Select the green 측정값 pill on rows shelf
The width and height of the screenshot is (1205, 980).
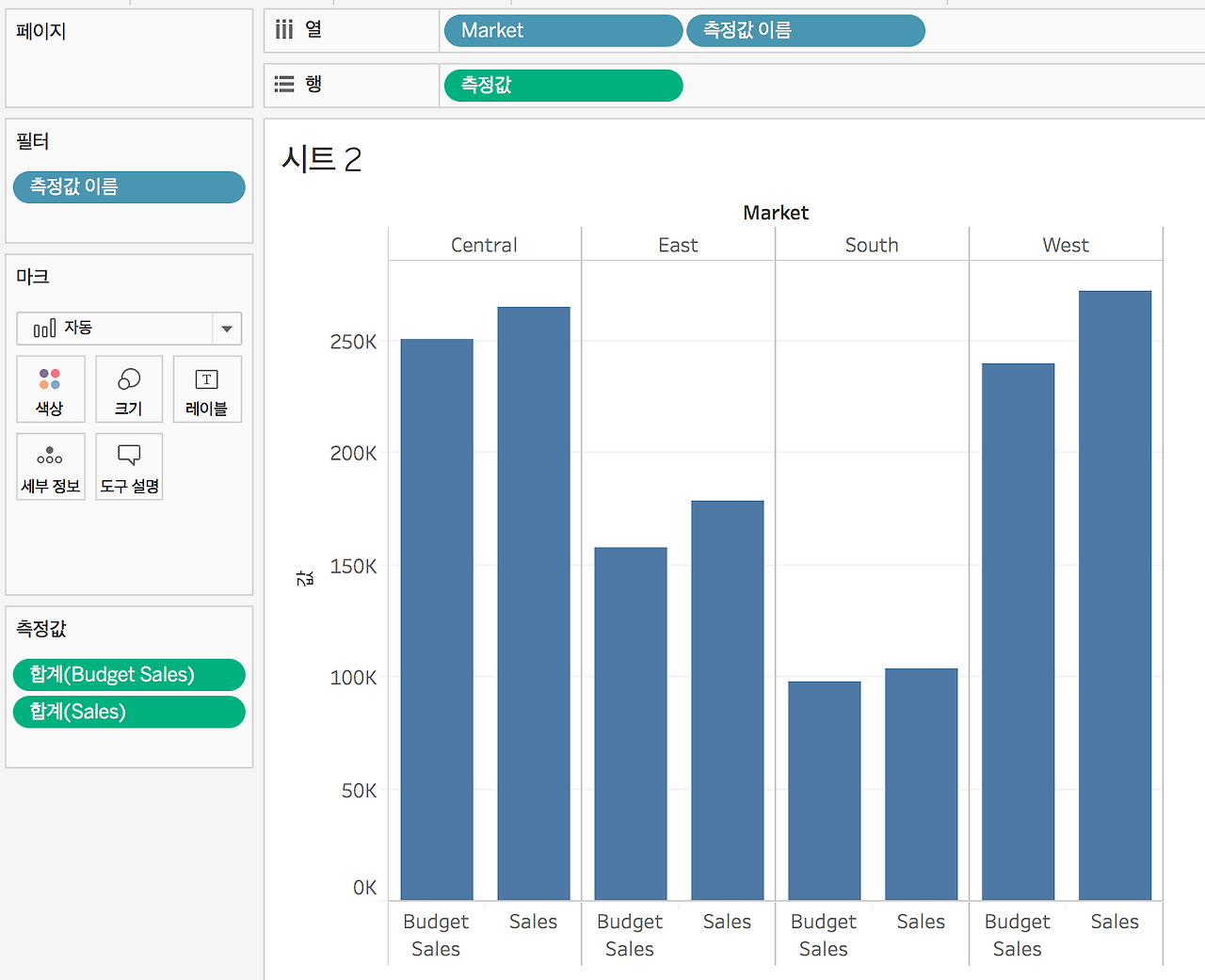(x=563, y=85)
